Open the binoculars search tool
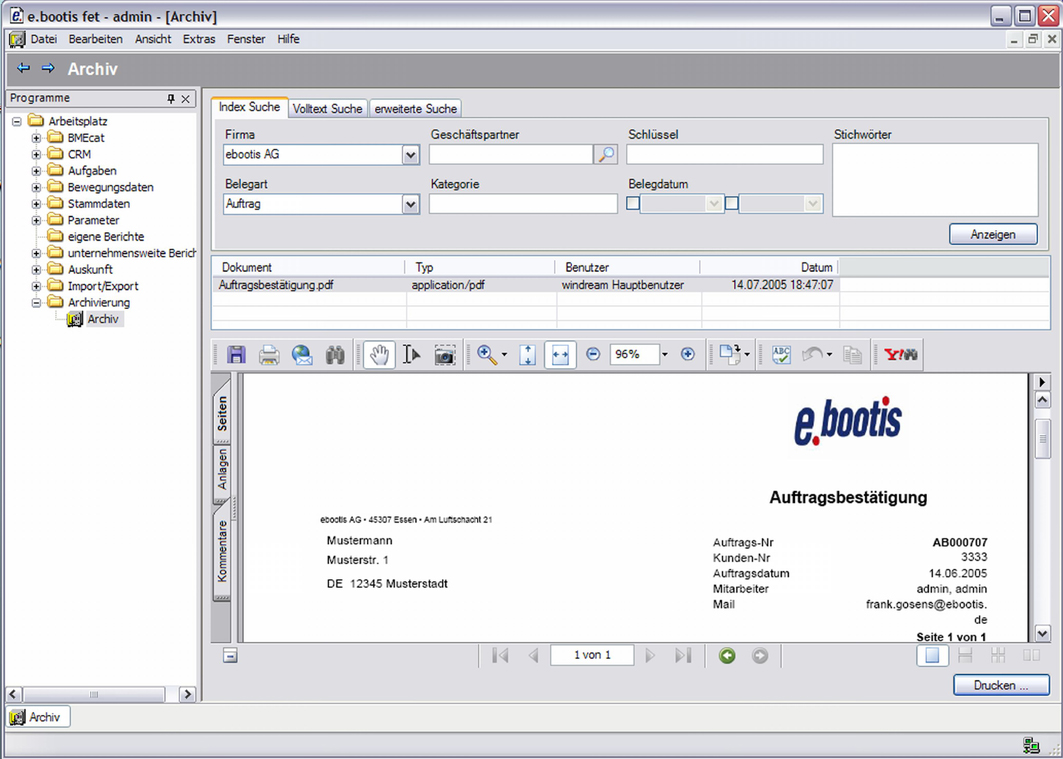Viewport: 1063px width, 759px height. 336,354
